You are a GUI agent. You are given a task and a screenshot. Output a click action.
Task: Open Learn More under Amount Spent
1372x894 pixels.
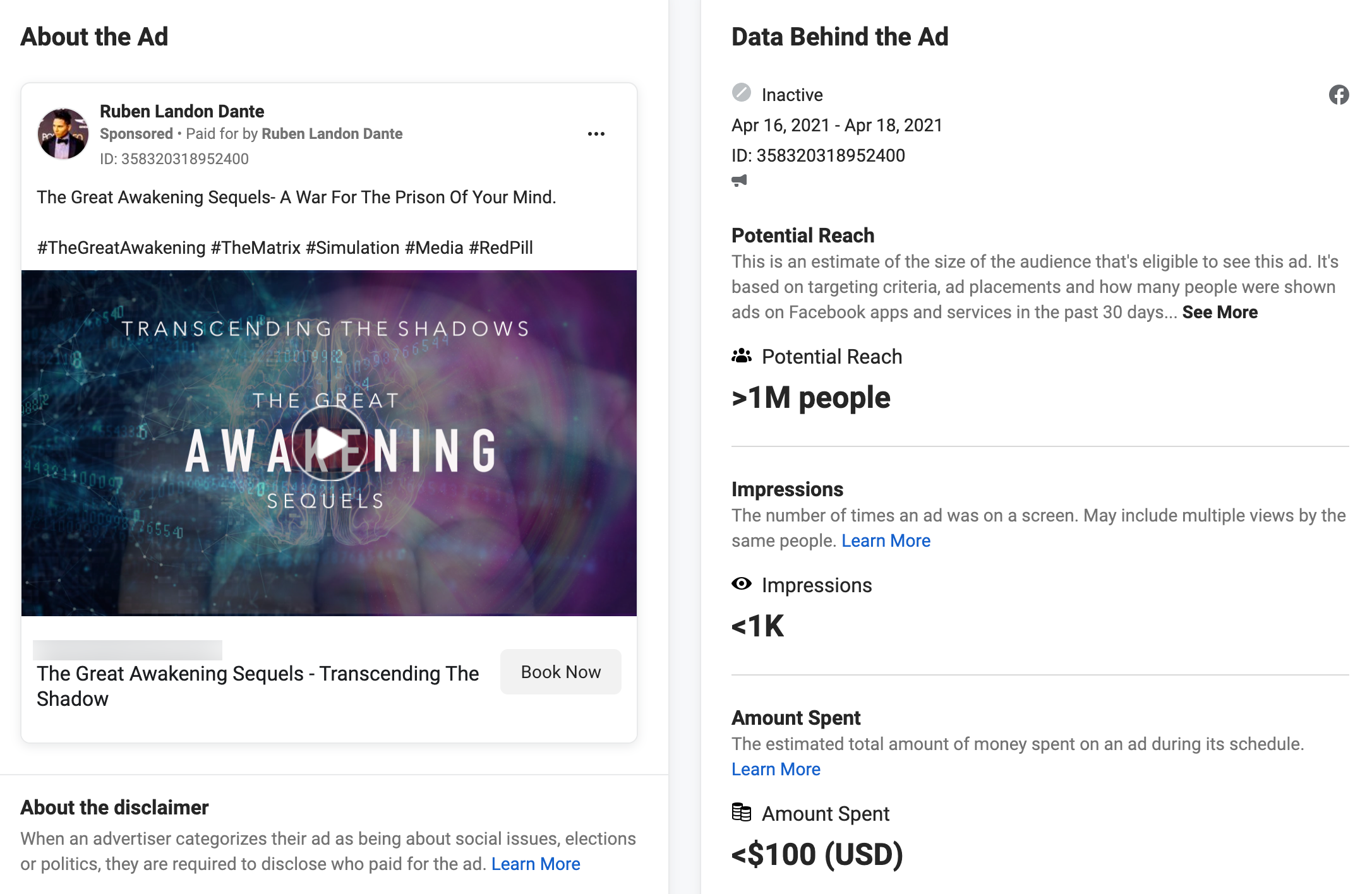tap(776, 769)
